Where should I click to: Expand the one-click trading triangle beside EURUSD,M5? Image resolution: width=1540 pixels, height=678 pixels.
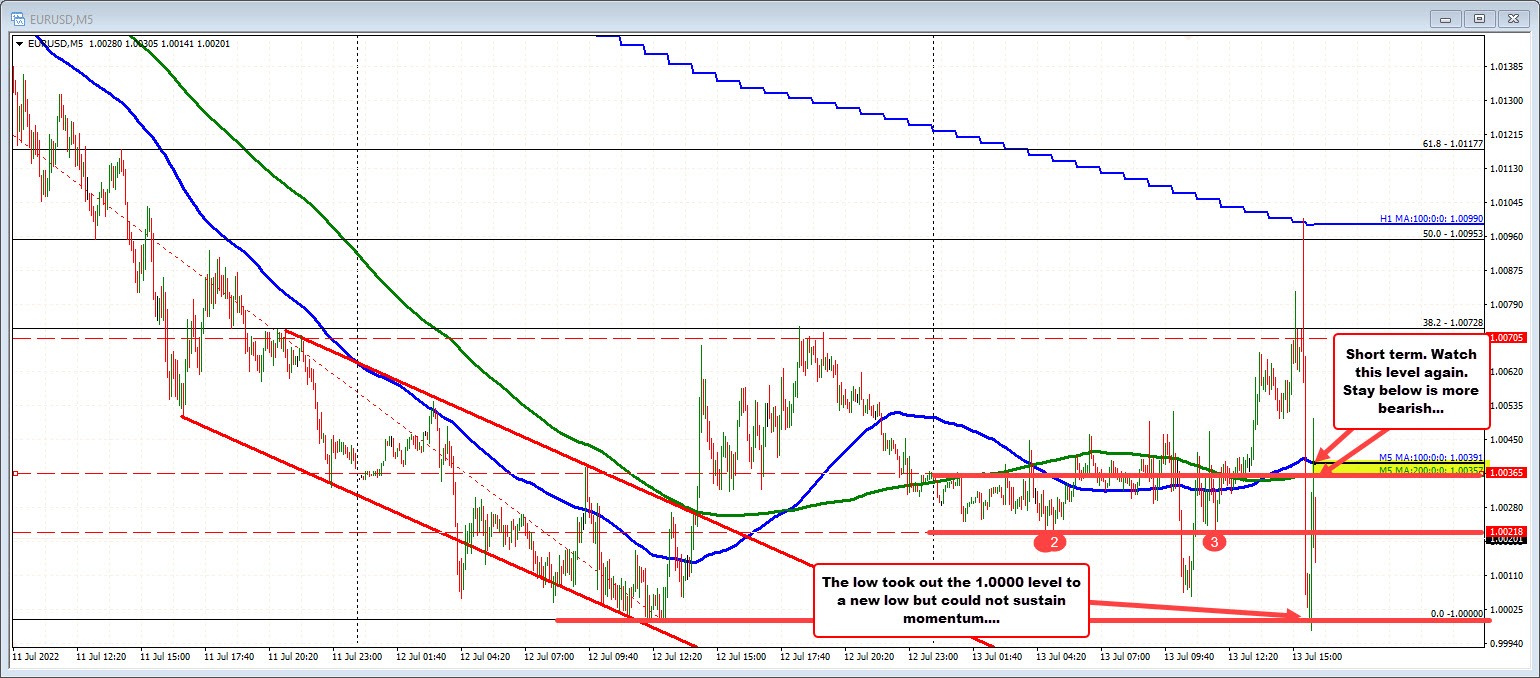coord(19,44)
